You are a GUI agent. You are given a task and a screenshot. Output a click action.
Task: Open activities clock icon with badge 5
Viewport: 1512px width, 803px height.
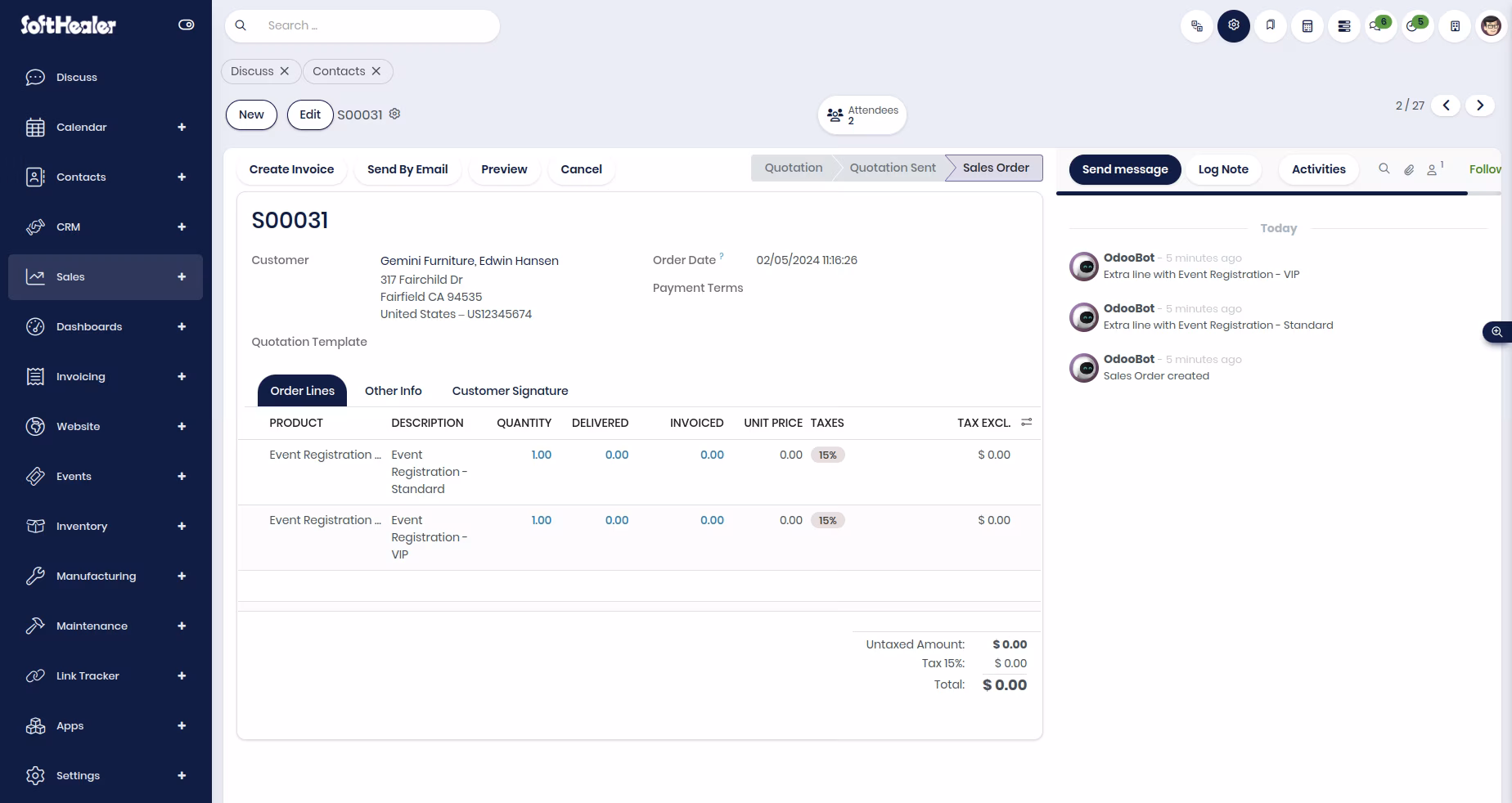1417,26
